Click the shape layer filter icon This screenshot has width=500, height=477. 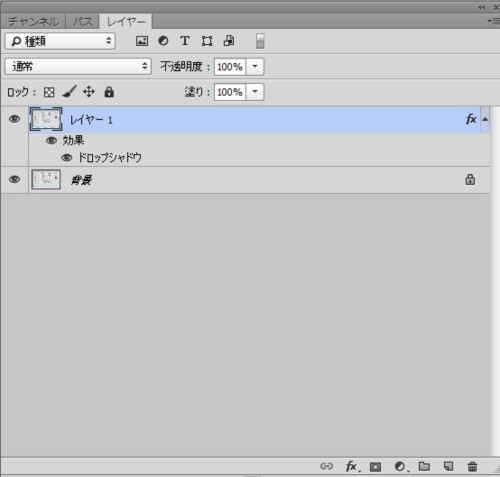tap(207, 41)
